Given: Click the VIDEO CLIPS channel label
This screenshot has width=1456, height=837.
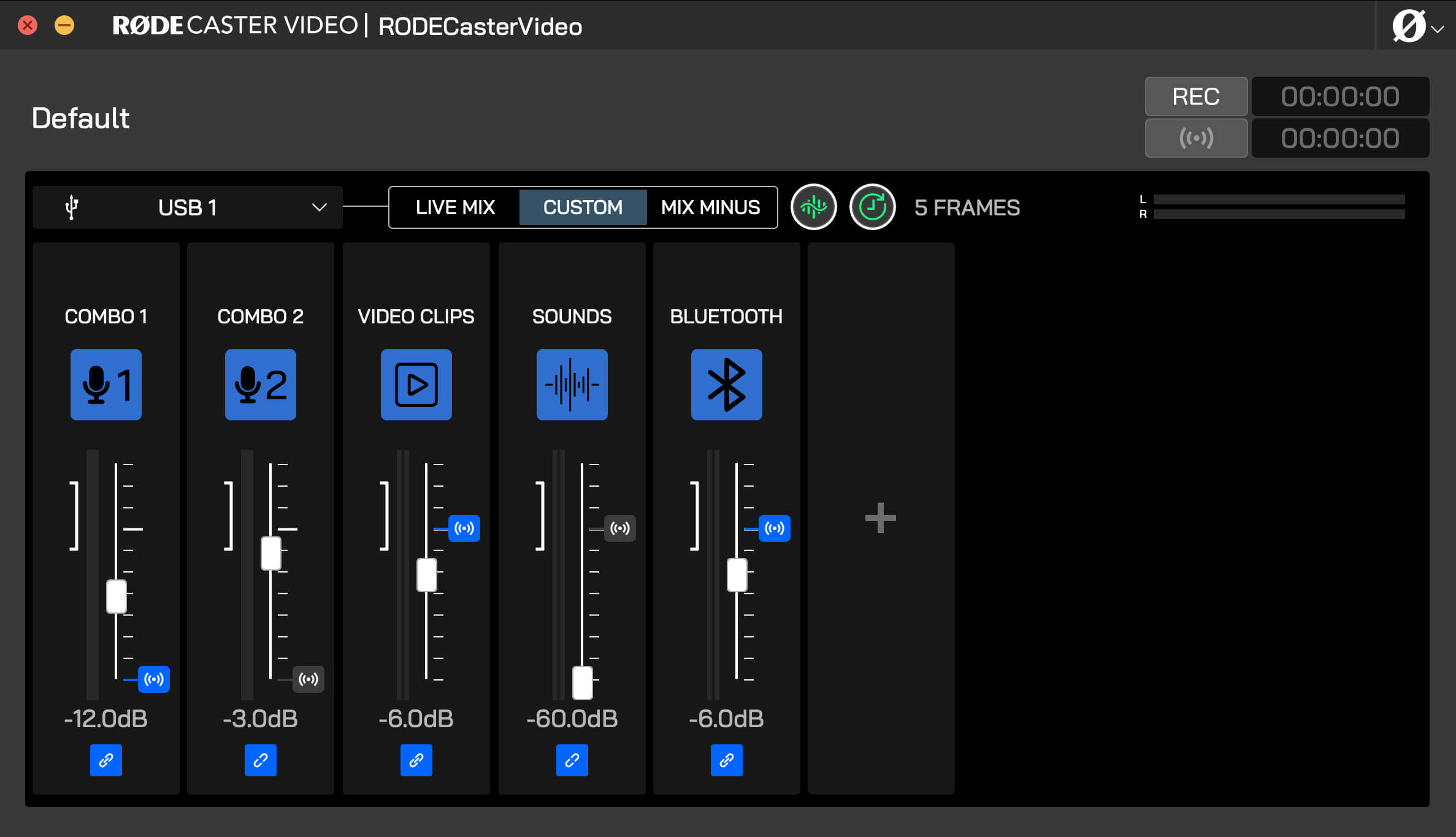Looking at the screenshot, I should 416,316.
